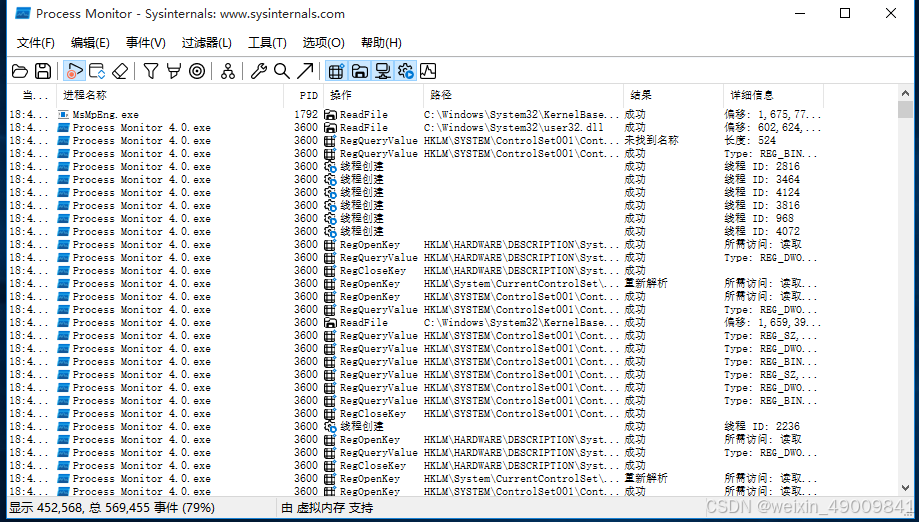Click the detail cell 长度: 524
Screen dimensions: 919x522
[x=750, y=141]
